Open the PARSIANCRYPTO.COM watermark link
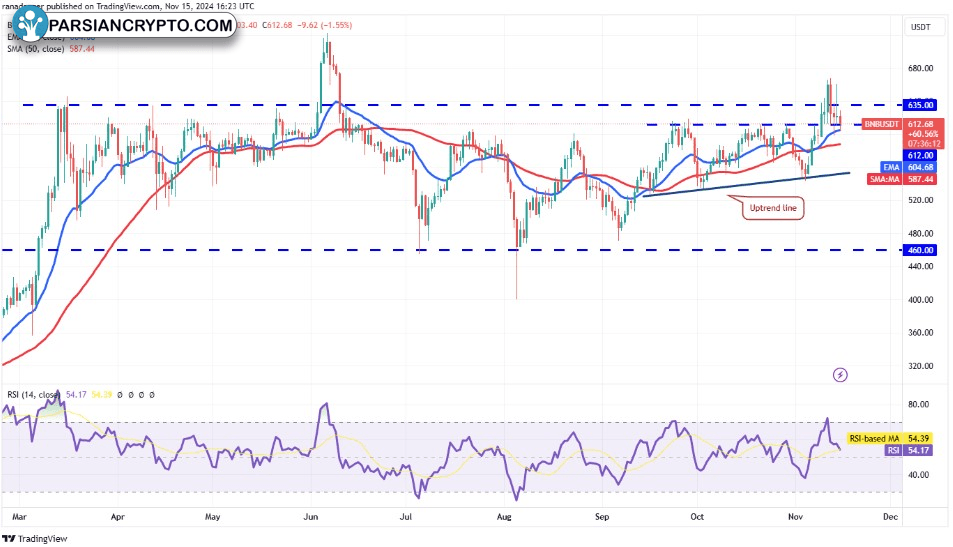The width and height of the screenshot is (953, 547). click(x=140, y=26)
